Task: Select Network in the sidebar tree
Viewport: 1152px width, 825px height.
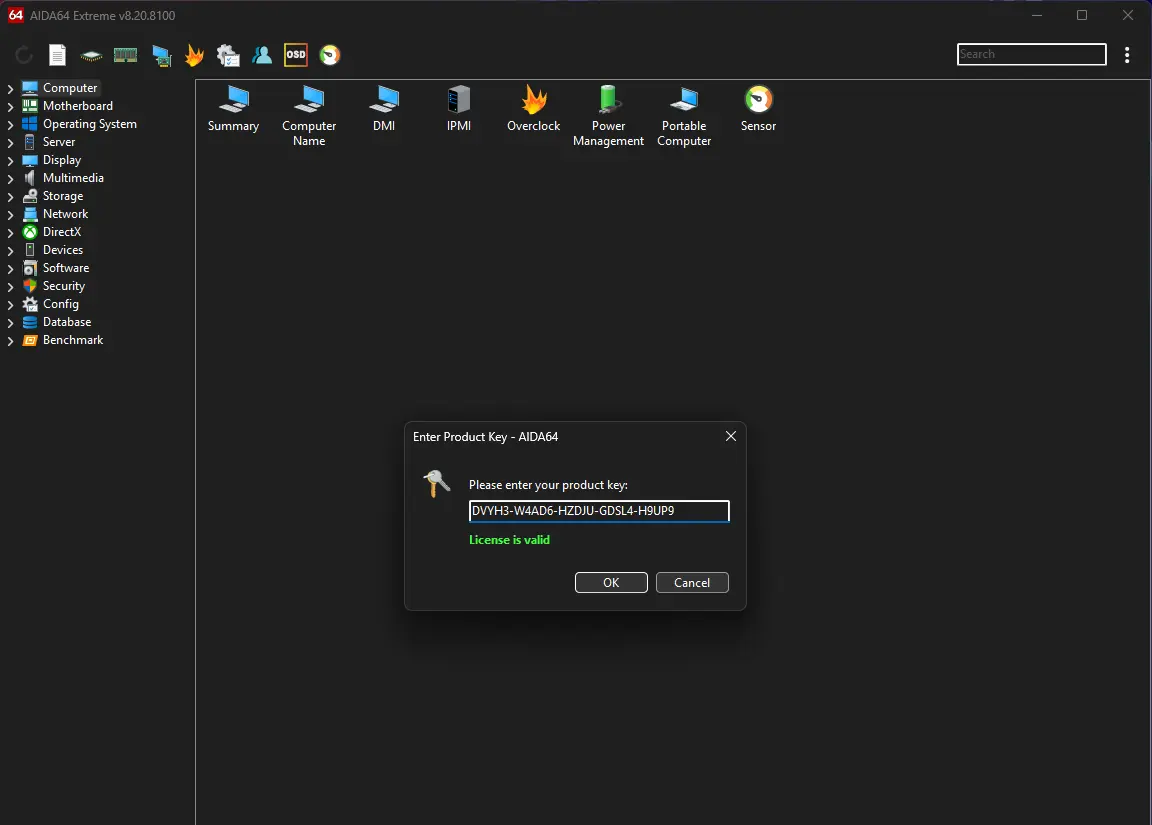Action: pyautogui.click(x=65, y=214)
